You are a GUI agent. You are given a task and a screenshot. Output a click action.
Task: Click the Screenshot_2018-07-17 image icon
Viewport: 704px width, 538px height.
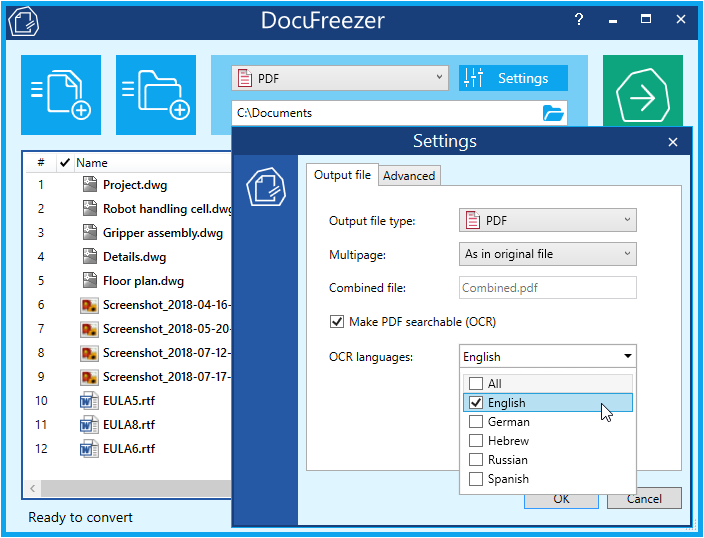89,377
